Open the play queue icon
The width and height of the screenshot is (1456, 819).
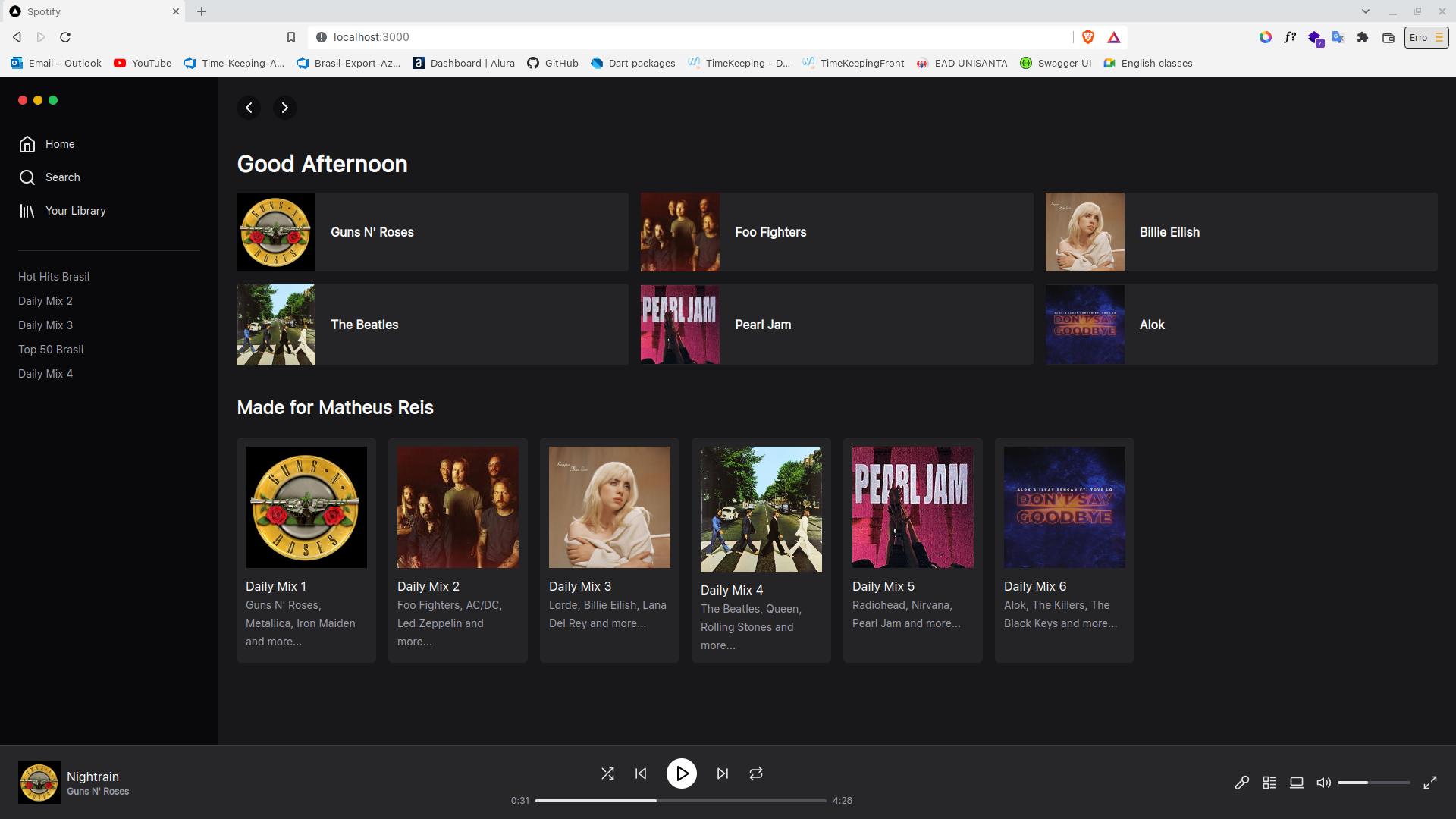(1269, 782)
